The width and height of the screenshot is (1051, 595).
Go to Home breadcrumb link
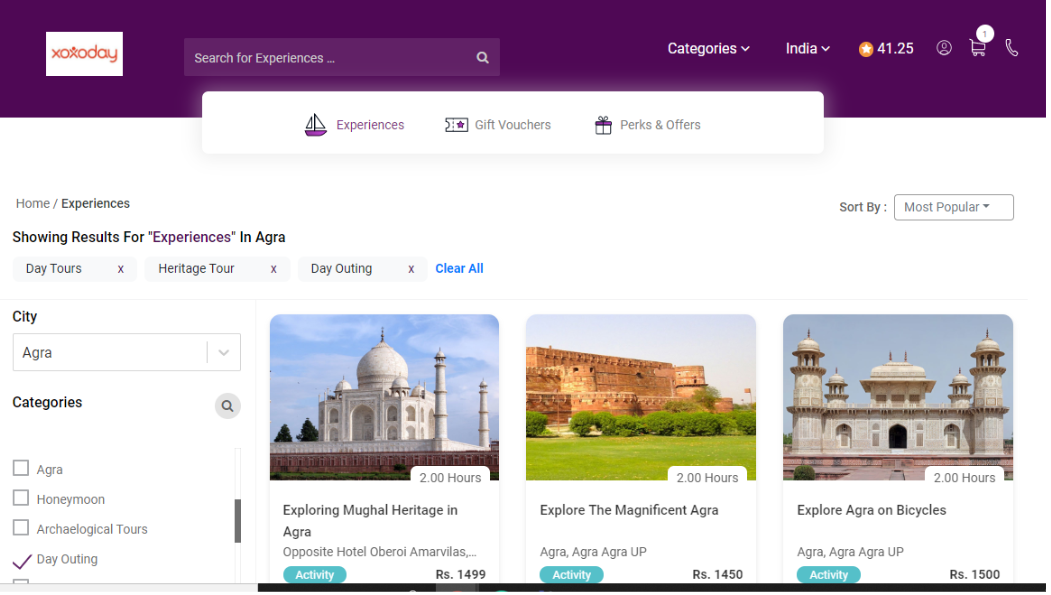tap(33, 204)
